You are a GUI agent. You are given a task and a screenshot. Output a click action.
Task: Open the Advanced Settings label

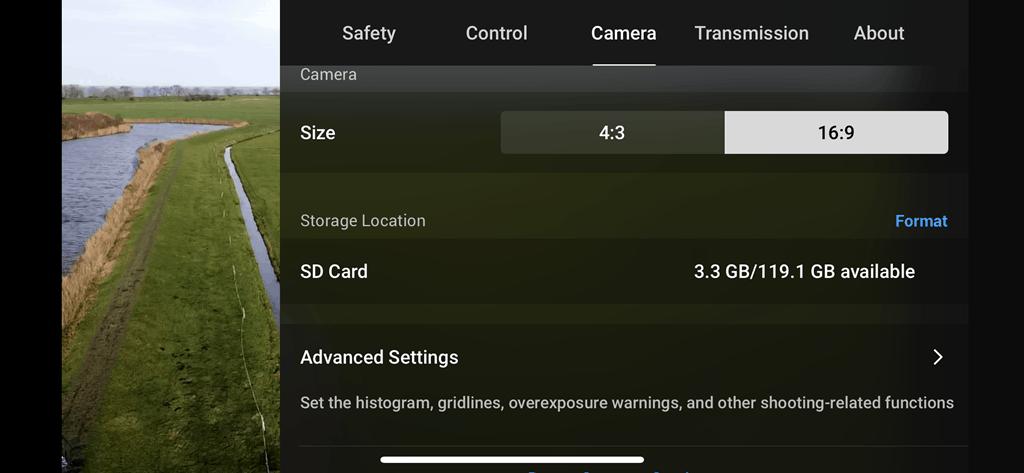click(379, 357)
